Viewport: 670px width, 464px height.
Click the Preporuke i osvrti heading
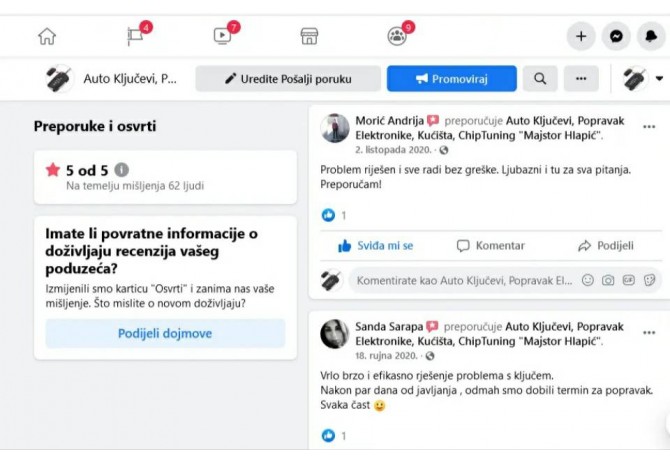95,126
